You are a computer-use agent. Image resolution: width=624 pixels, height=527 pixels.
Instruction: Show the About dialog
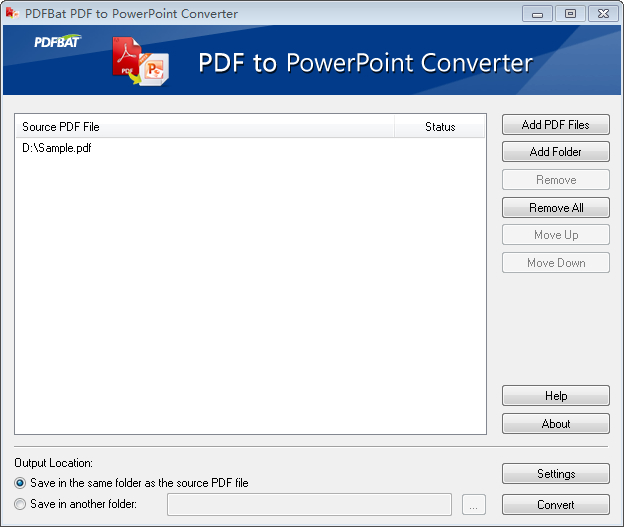[556, 424]
